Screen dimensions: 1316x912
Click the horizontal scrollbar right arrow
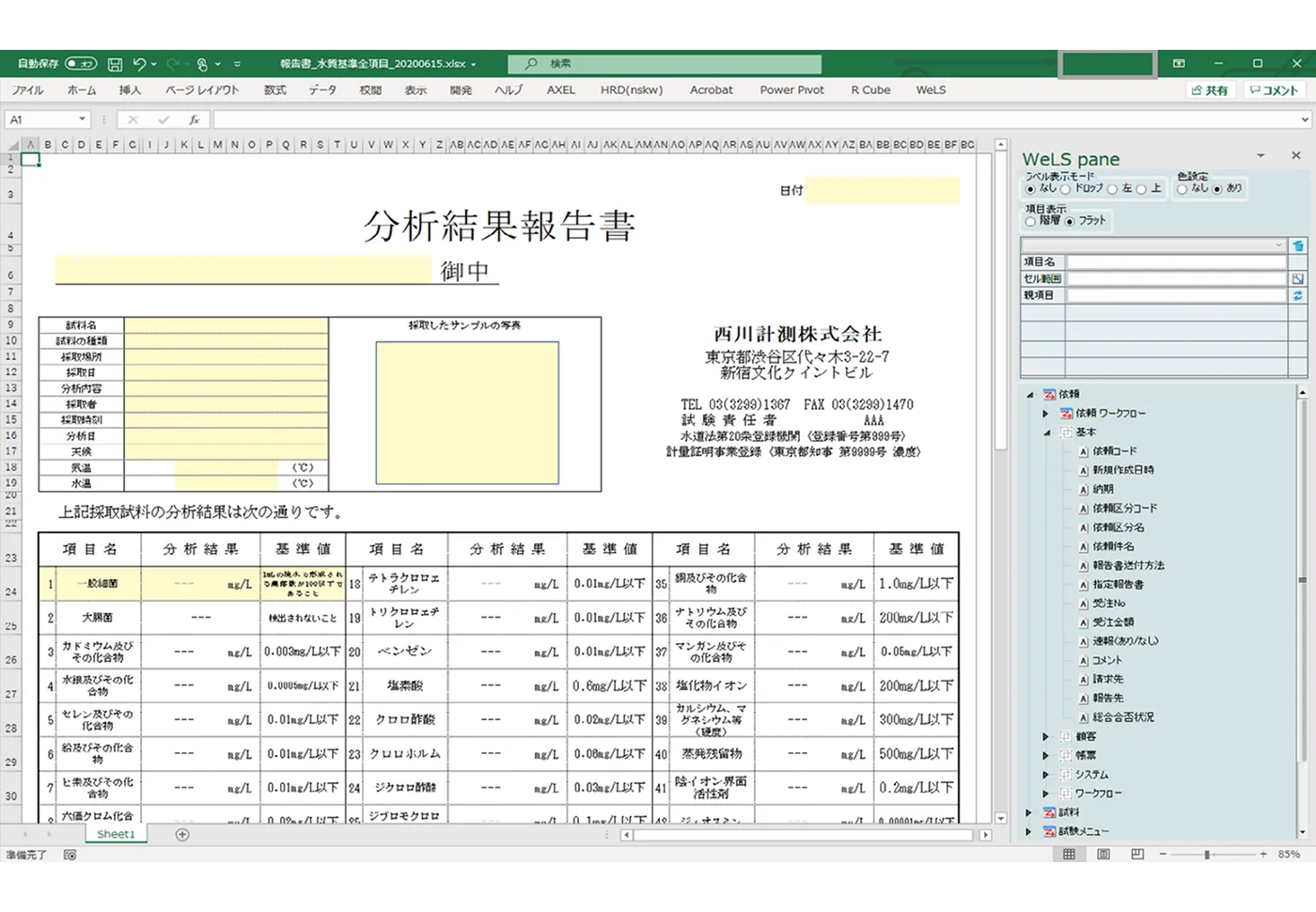[x=985, y=835]
